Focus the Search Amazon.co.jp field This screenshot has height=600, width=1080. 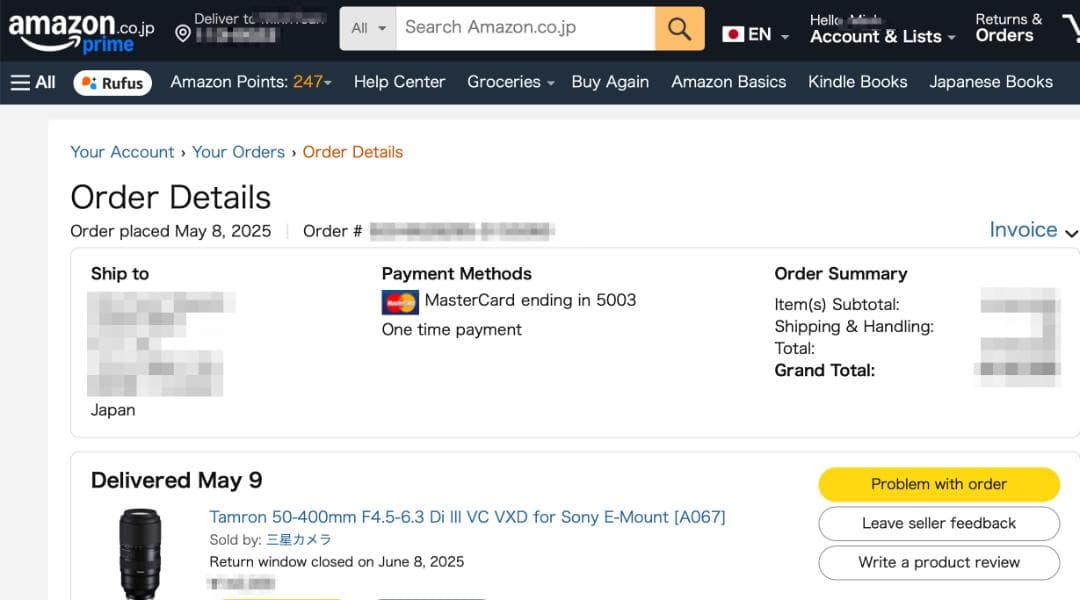[x=525, y=28]
